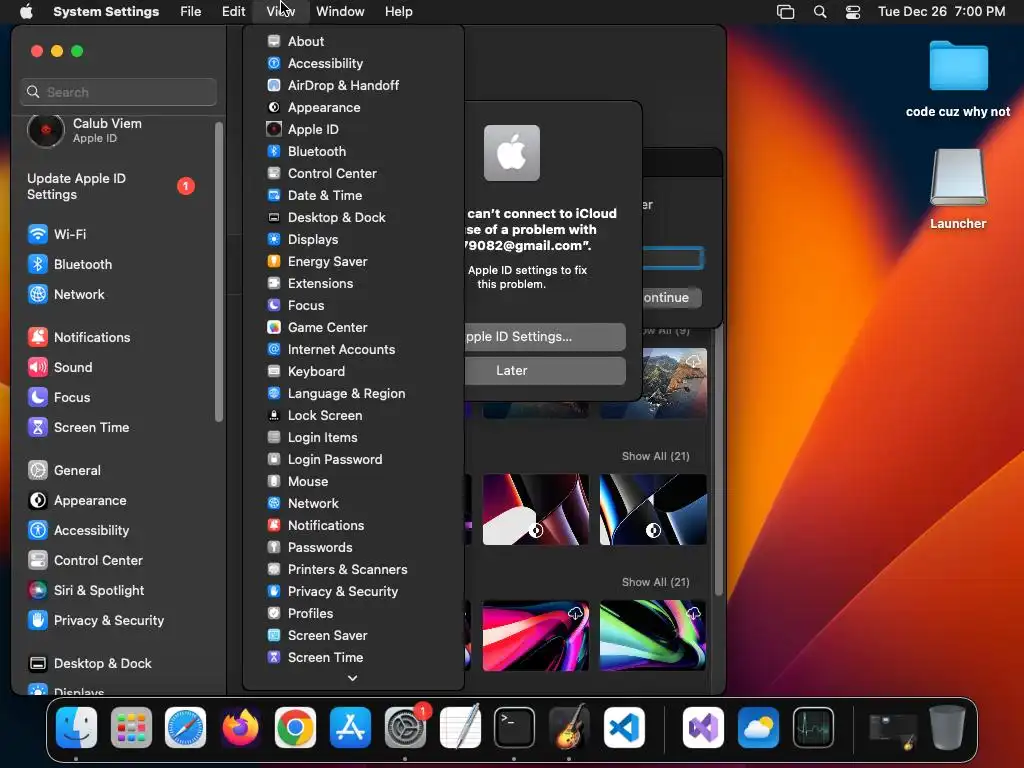Click Apple ID Settings... button
The image size is (1024, 768).
(x=545, y=336)
